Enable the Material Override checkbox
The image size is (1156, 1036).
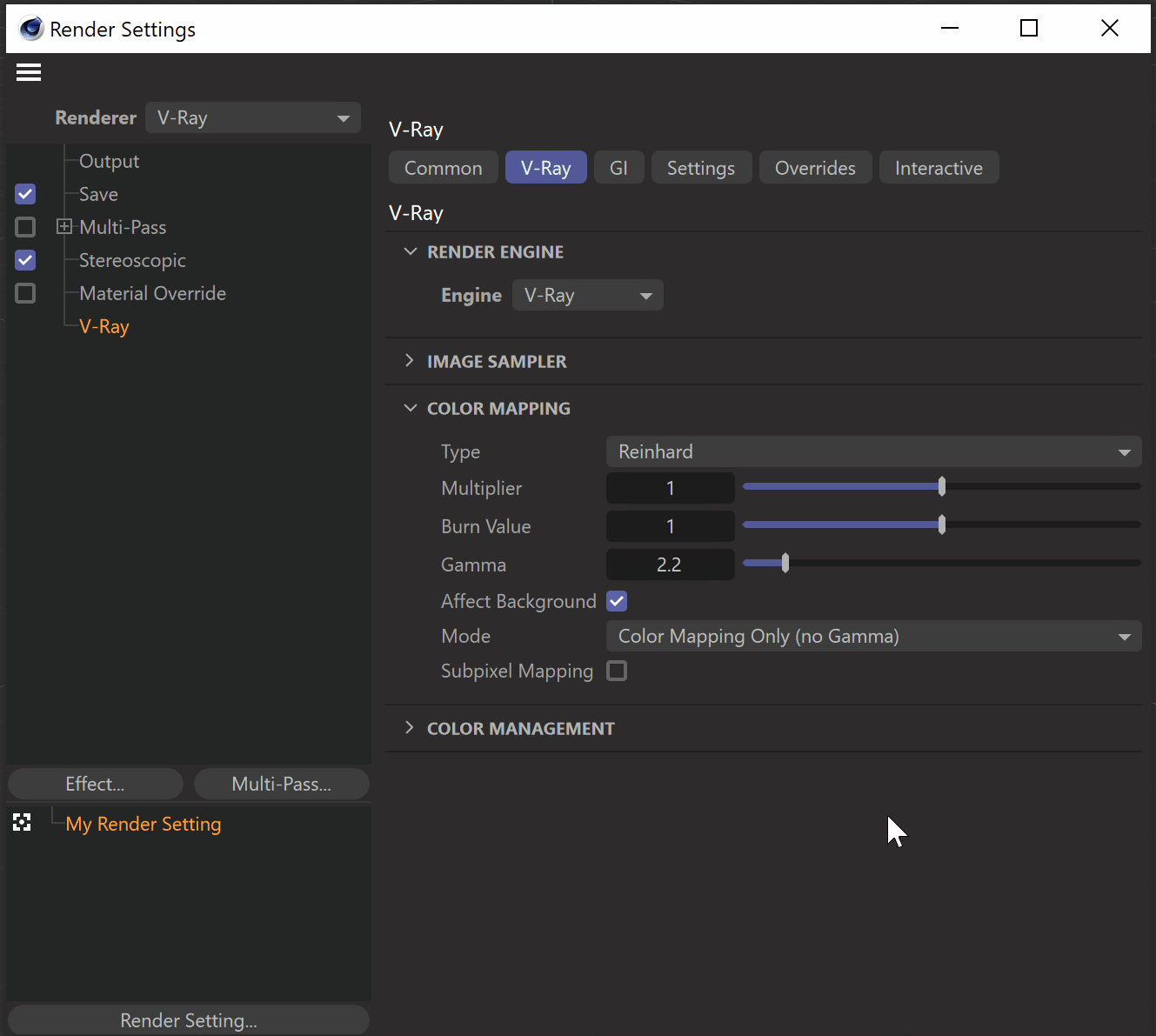coord(25,293)
